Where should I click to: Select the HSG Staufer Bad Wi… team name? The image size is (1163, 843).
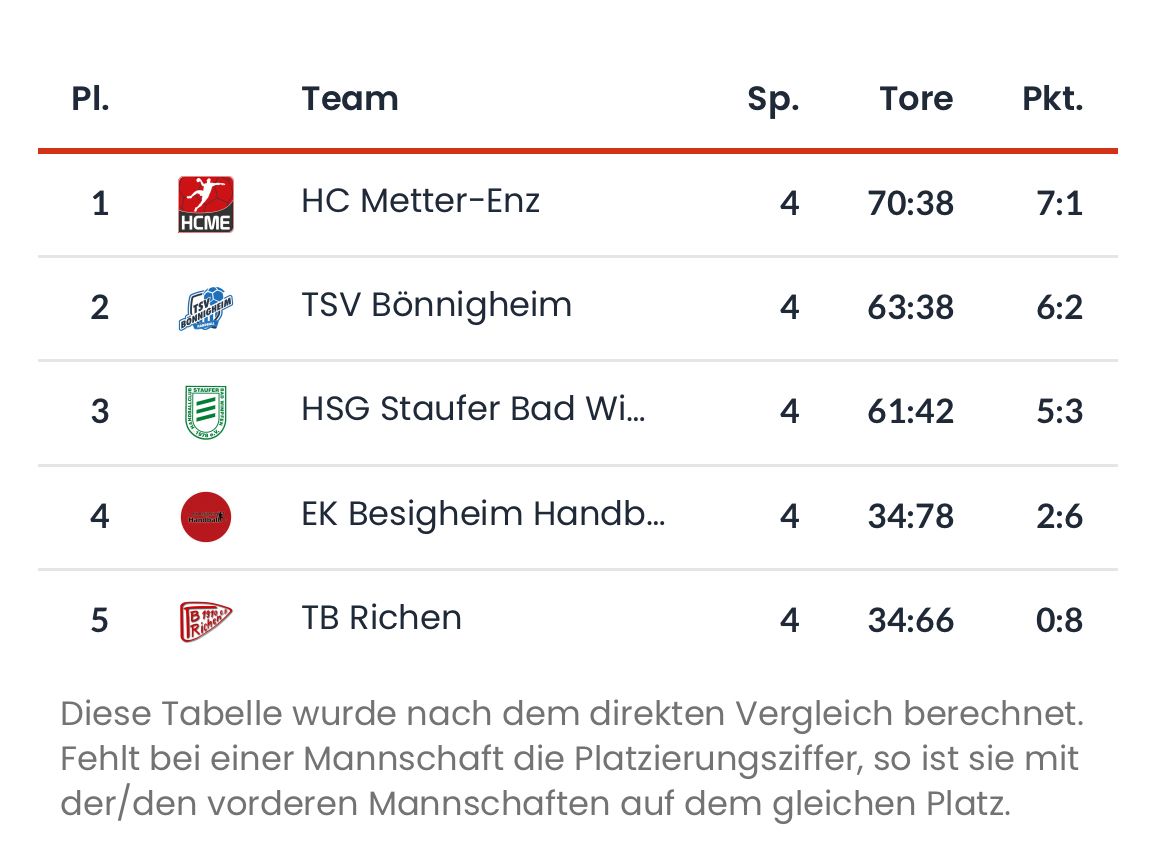[473, 409]
